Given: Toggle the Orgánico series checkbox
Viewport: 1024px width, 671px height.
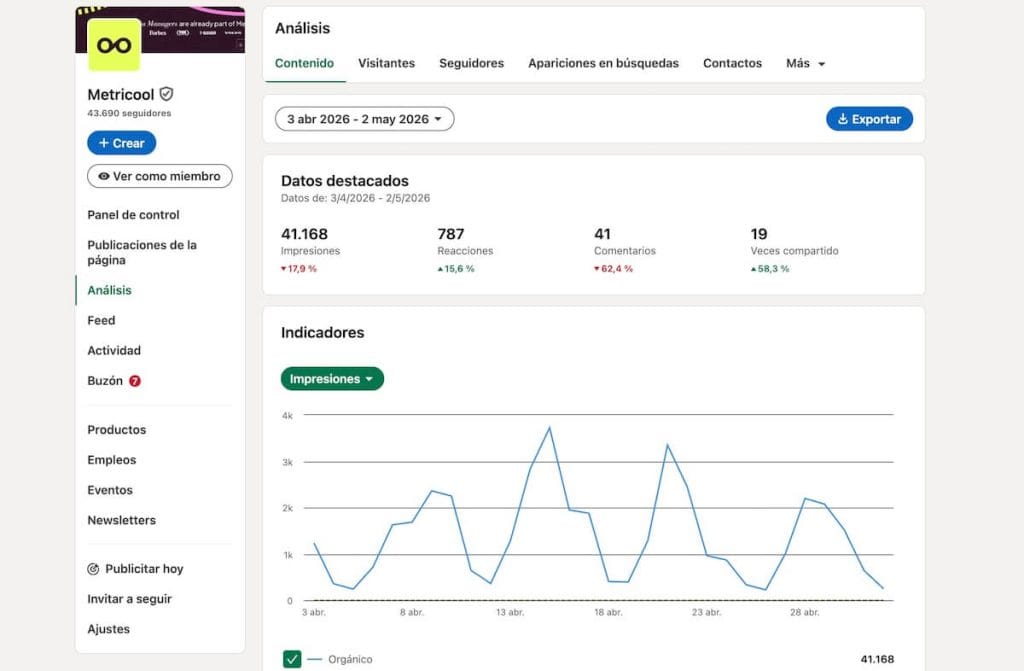Looking at the screenshot, I should 292,659.
